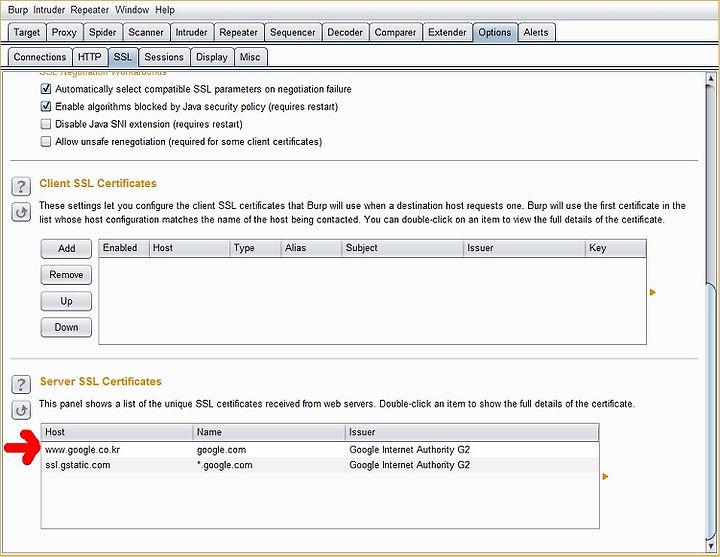Click the Down button
720x557 pixels.
tap(66, 327)
